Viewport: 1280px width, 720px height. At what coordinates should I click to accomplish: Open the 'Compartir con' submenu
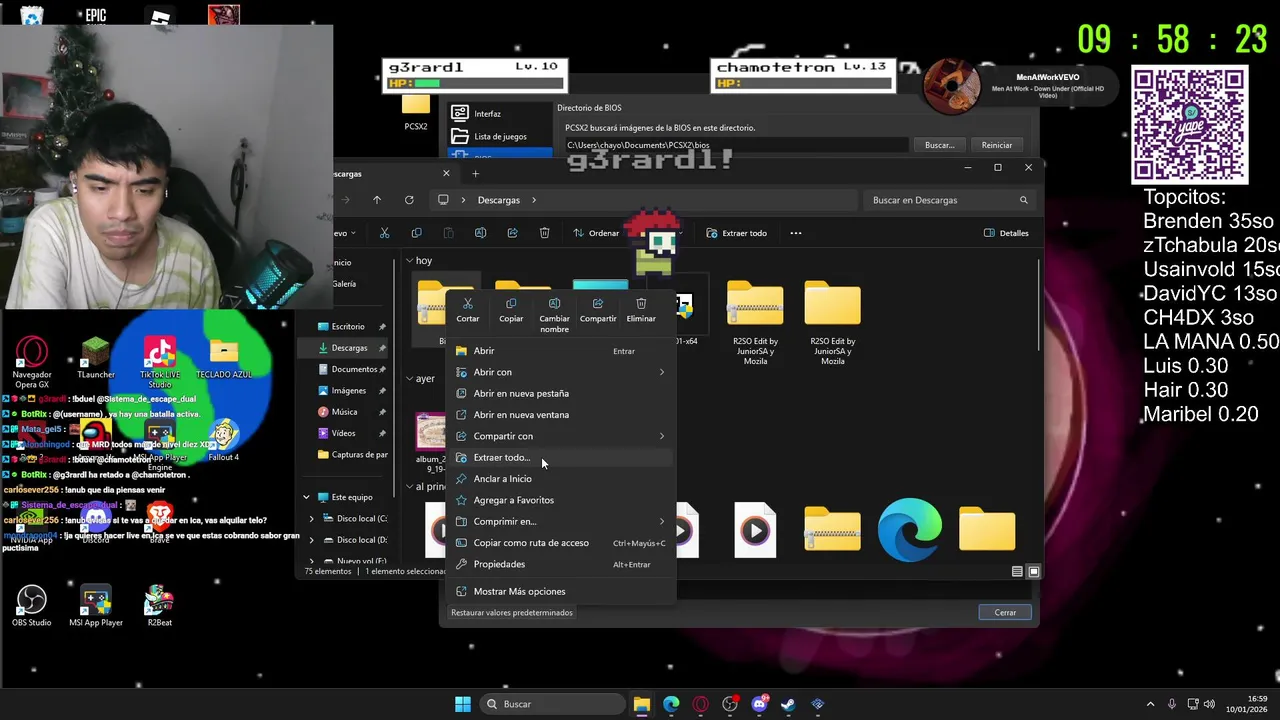point(560,436)
